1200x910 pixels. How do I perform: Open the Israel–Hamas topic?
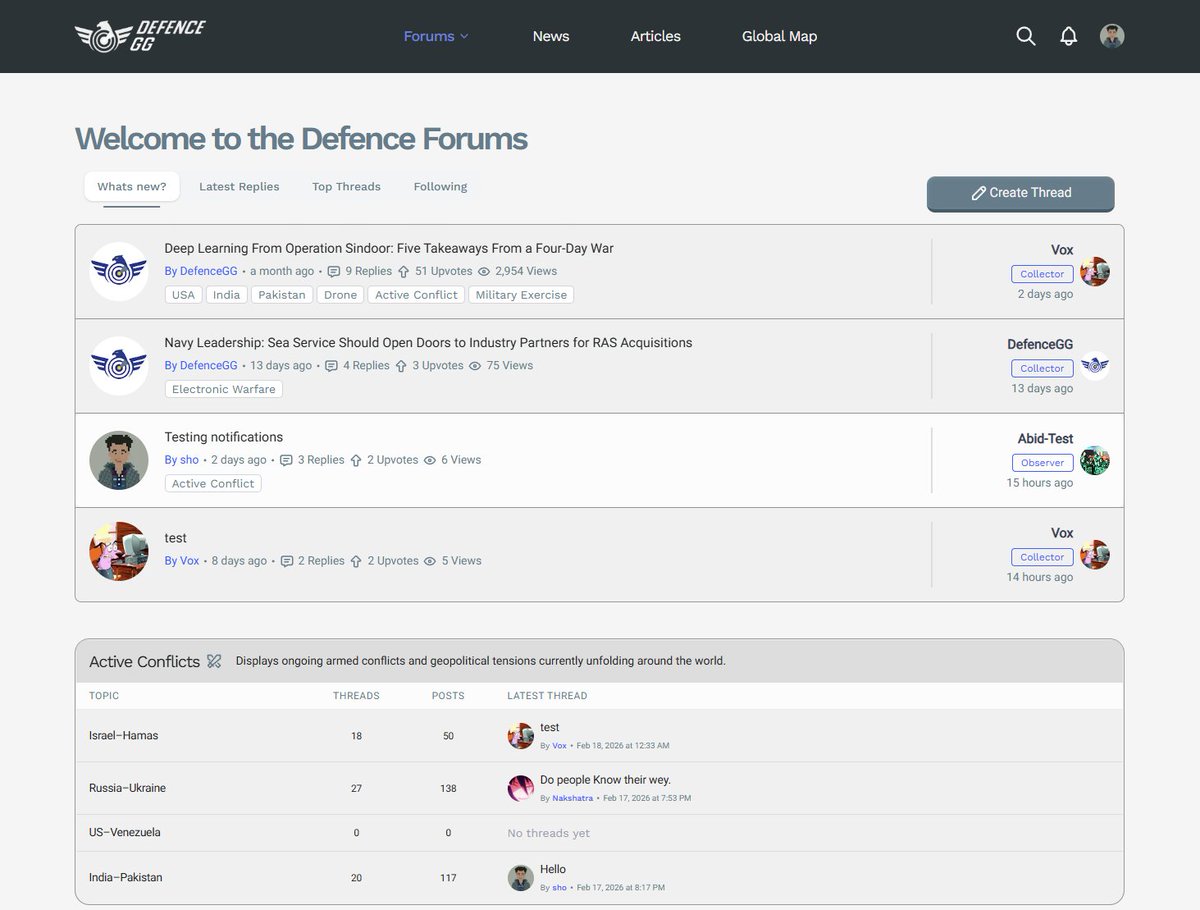(123, 735)
